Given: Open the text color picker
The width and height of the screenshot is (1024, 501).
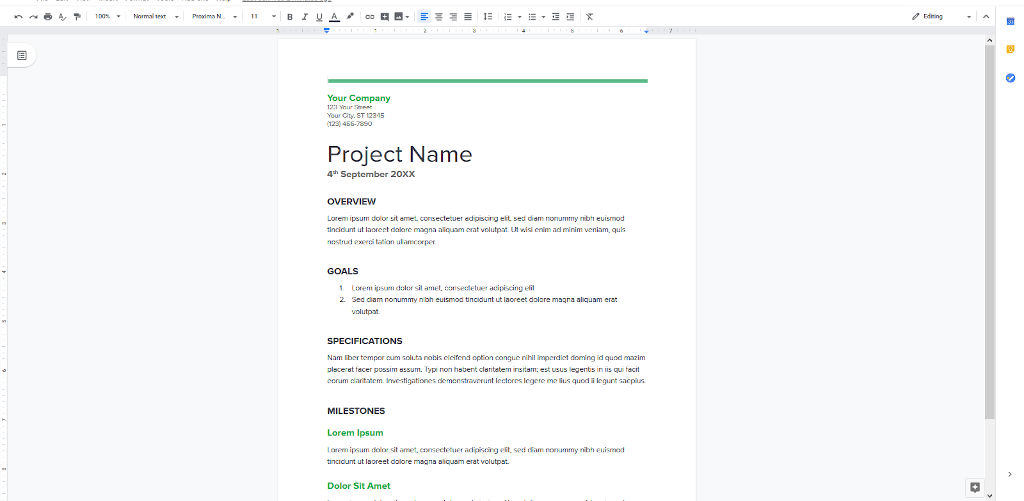Looking at the screenshot, I should click(x=334, y=16).
